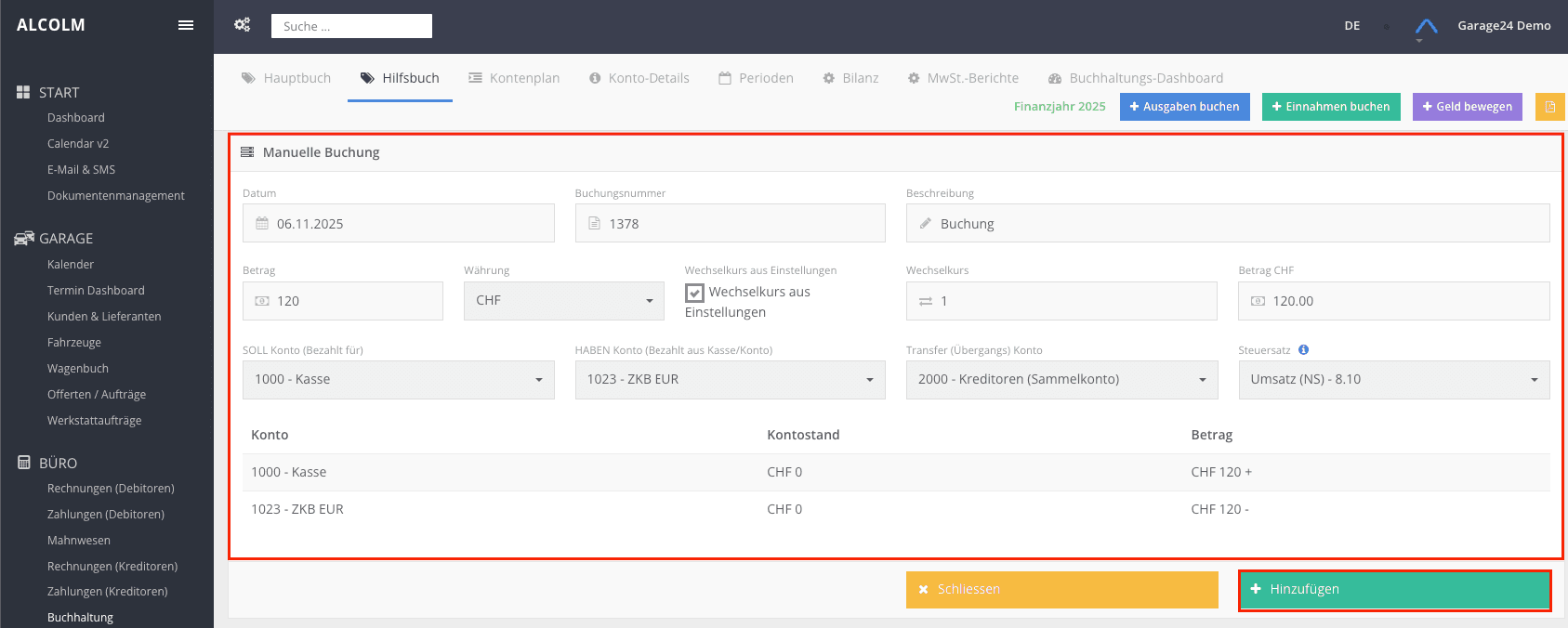
Task: Open the Perioden tab
Action: (757, 78)
